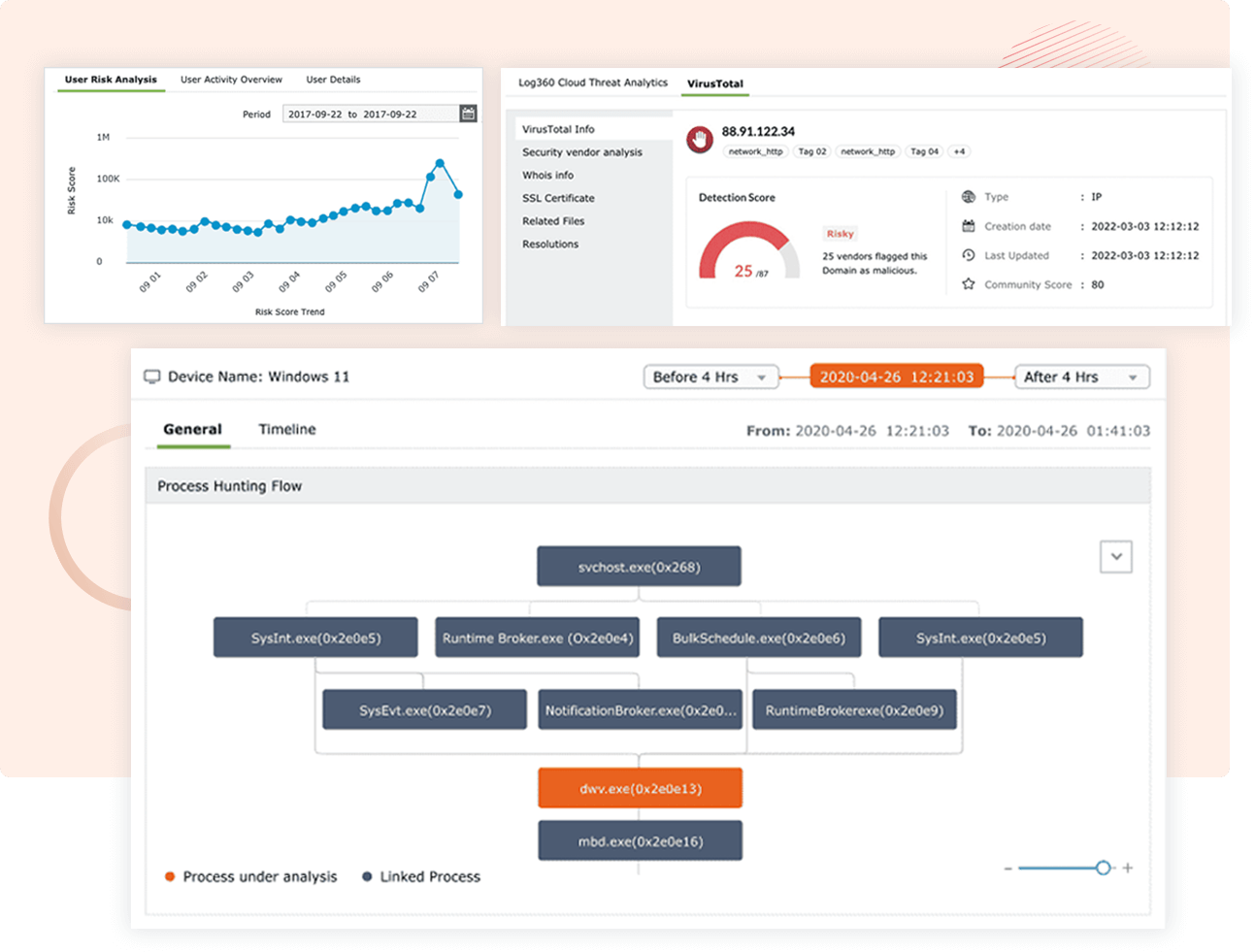Click the calendar icon next to Period
The width and height of the screenshot is (1255, 952).
pos(468,114)
